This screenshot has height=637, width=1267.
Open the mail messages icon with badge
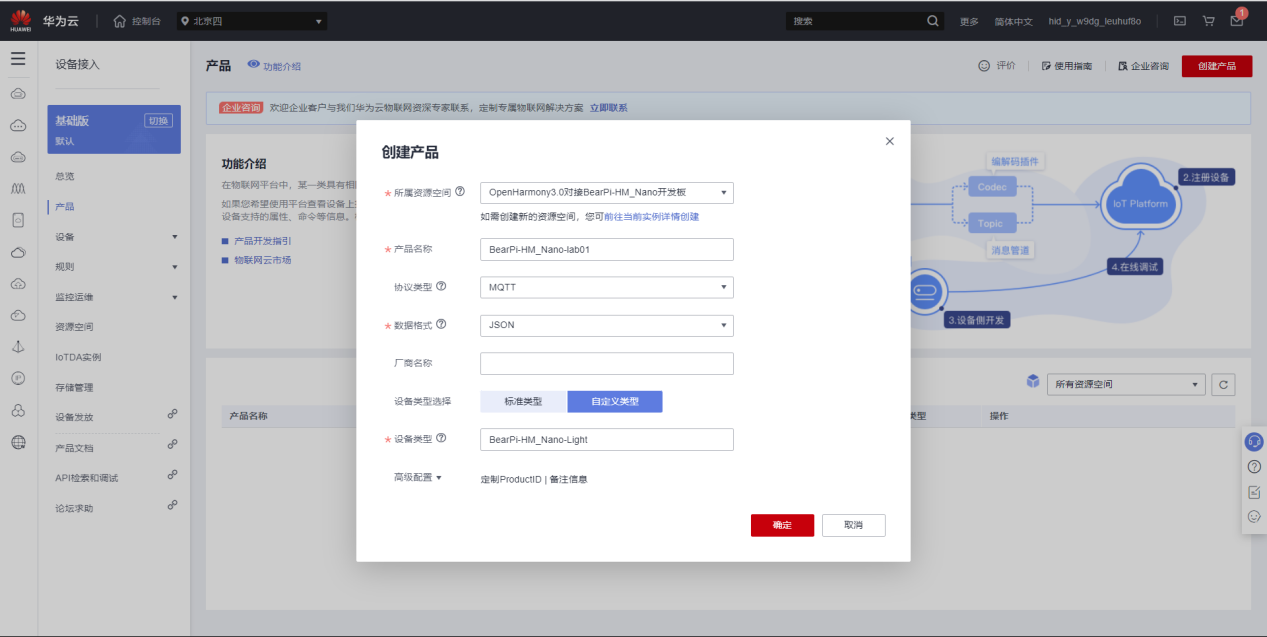(1237, 19)
